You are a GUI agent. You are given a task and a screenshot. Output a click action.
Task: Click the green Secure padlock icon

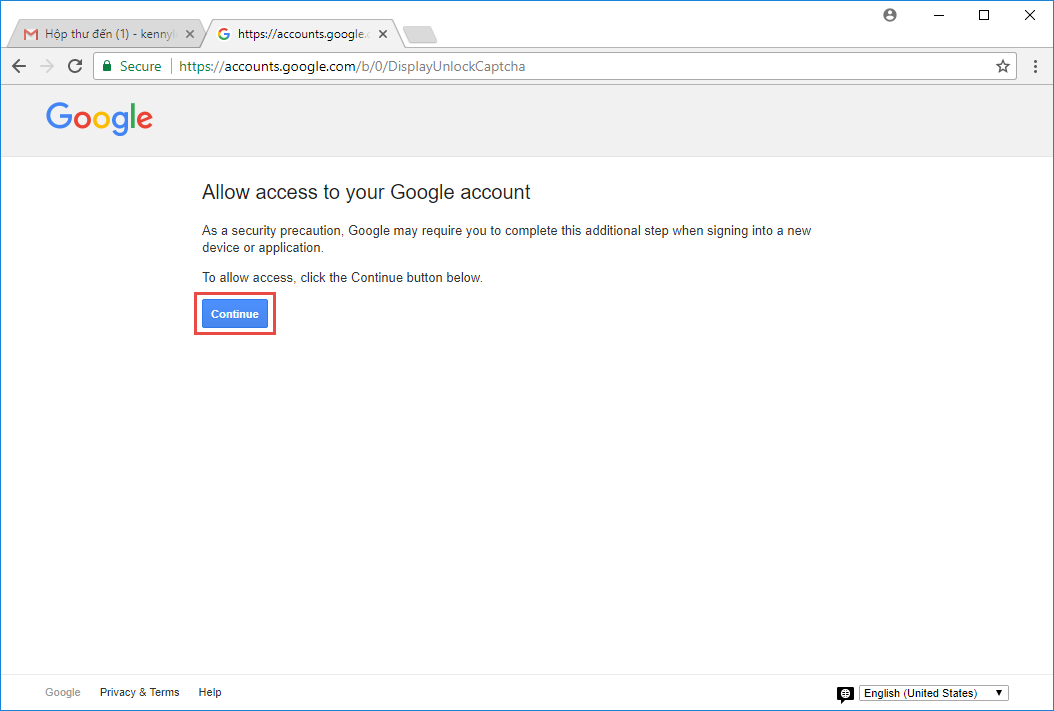[x=109, y=67]
